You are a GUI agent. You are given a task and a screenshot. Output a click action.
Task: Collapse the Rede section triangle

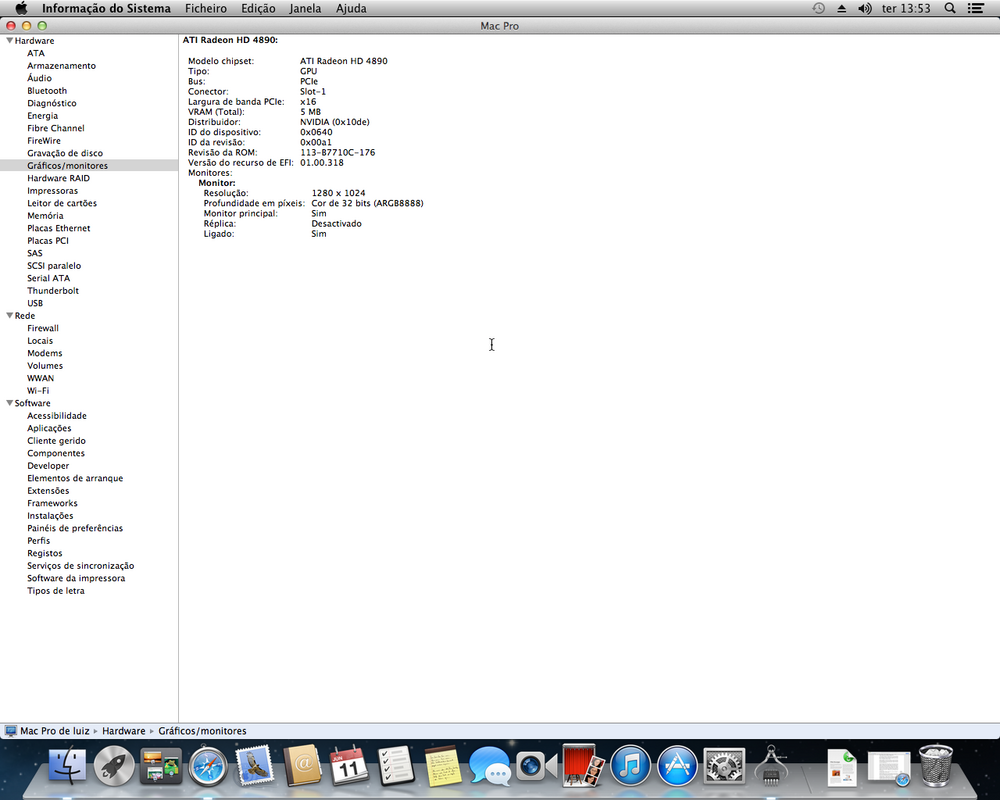(9, 316)
